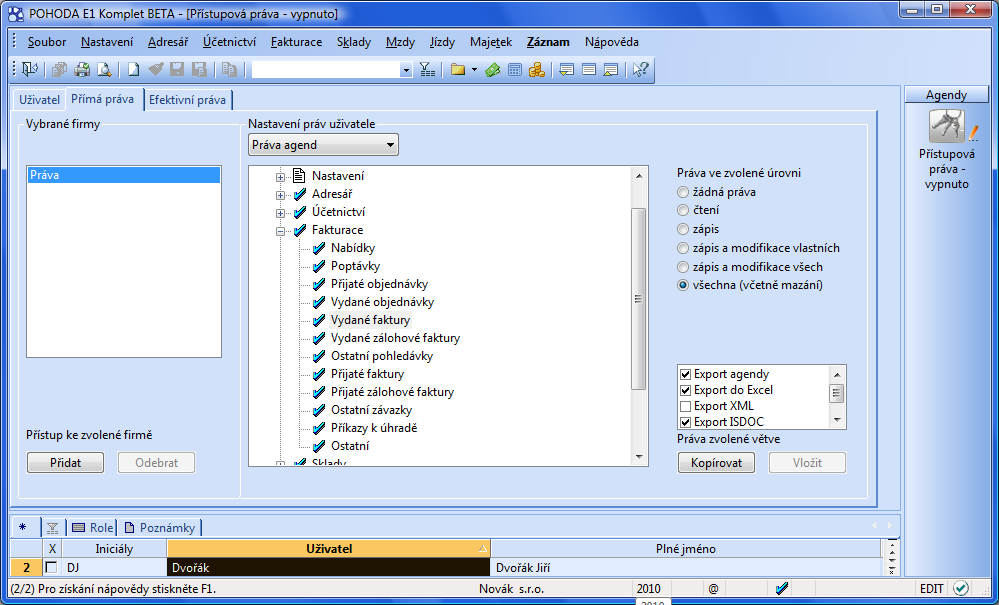999x605 pixels.
Task: Click the panel icon with down arrow
Action: click(566, 69)
